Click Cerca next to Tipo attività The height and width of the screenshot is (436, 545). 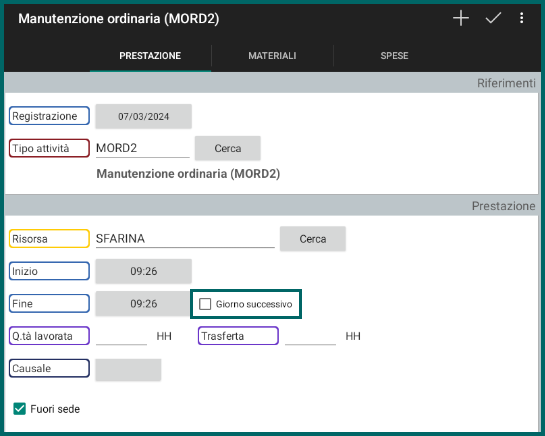tap(228, 148)
